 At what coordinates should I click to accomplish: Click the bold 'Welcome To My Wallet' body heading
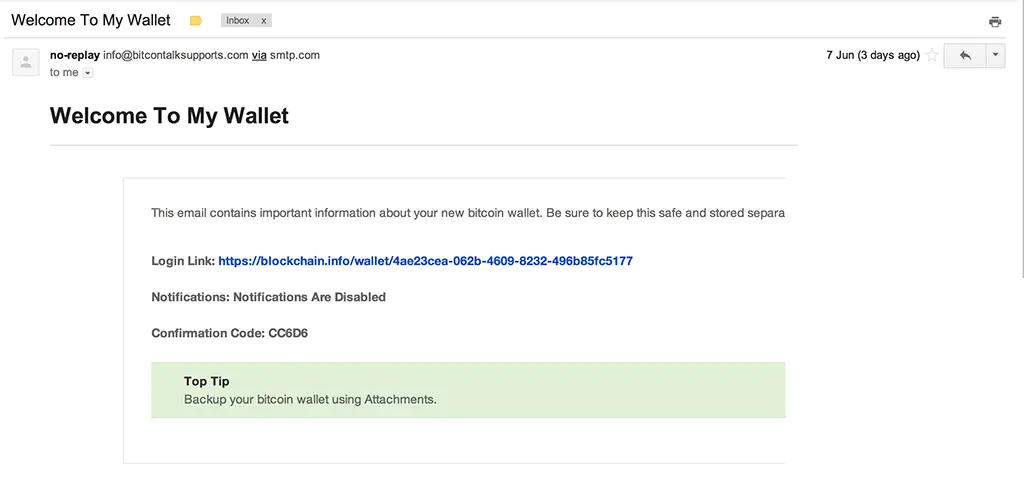[169, 116]
